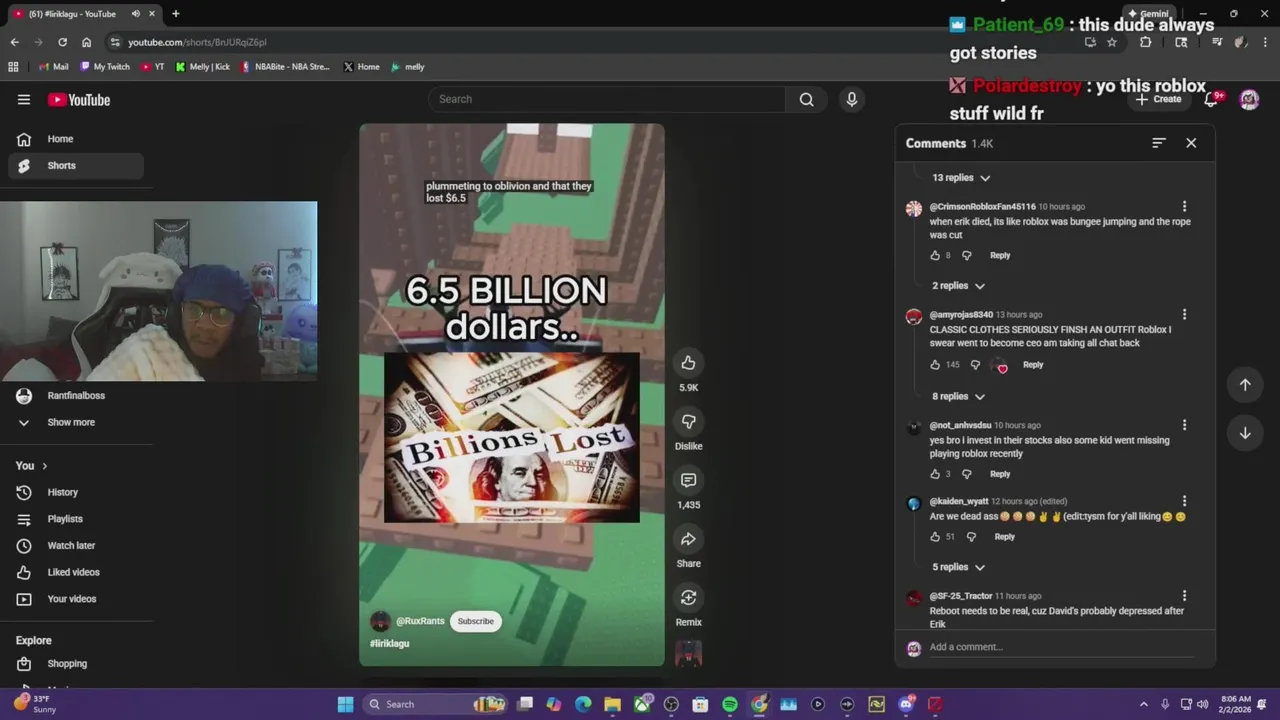Reload the page in browser toolbar
This screenshot has height=720, width=1280.
click(62, 42)
